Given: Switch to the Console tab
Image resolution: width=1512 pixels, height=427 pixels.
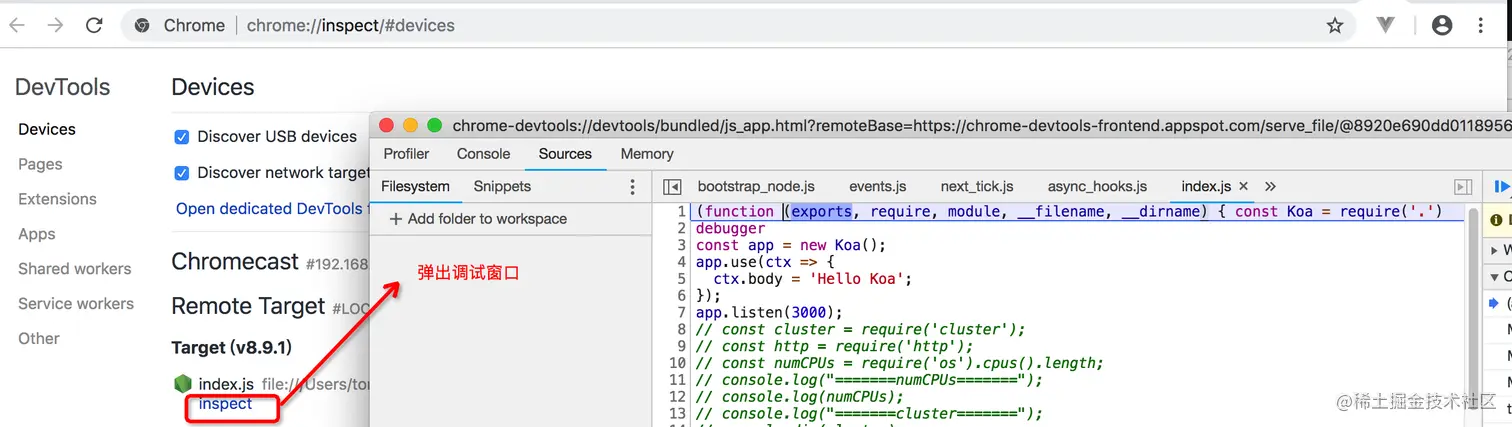Looking at the screenshot, I should [484, 154].
